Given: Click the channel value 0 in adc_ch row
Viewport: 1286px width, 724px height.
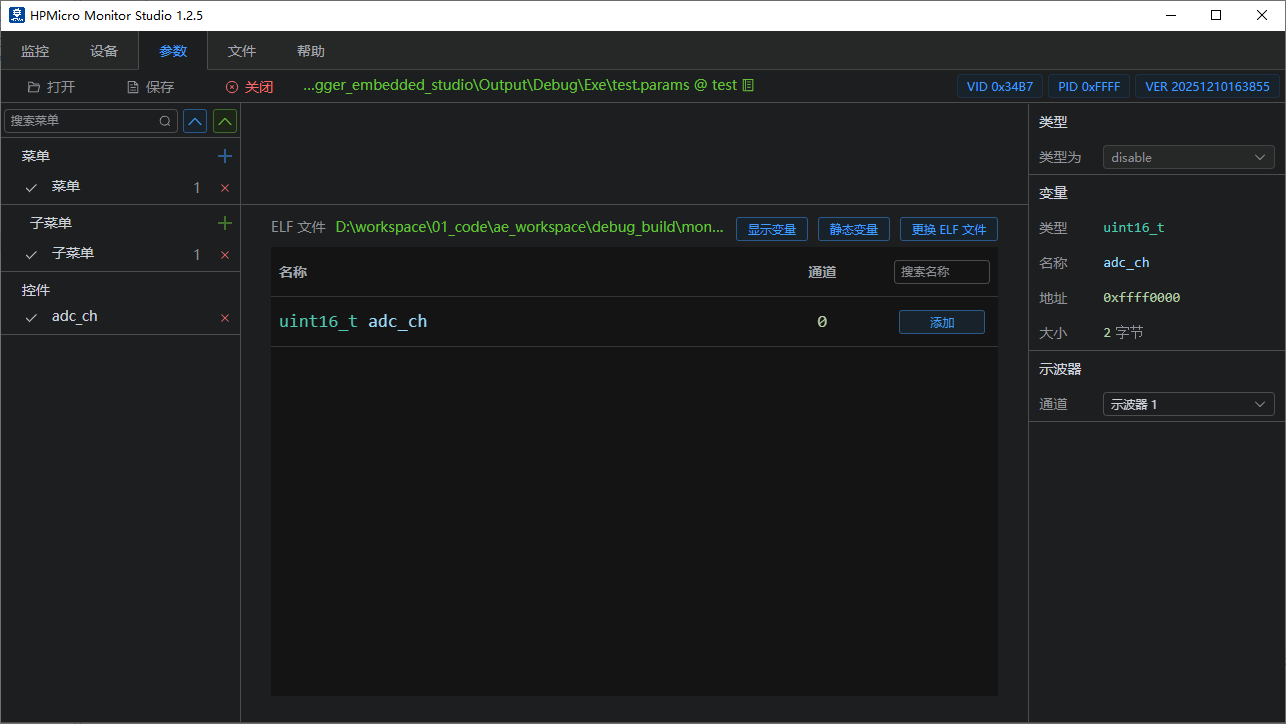Looking at the screenshot, I should (x=822, y=322).
